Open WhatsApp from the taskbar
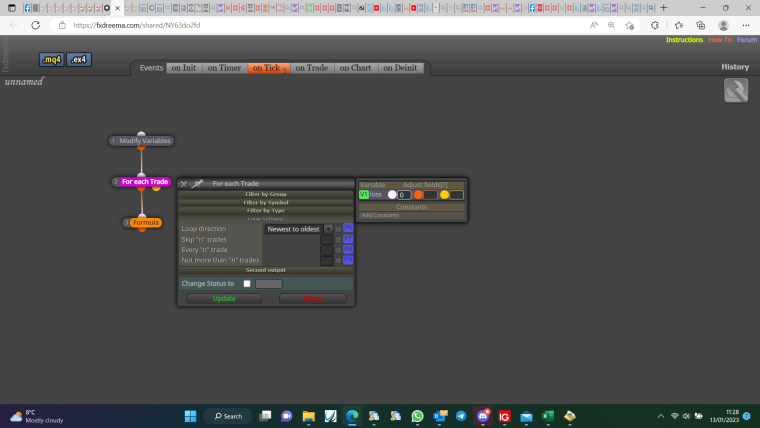 click(417, 416)
